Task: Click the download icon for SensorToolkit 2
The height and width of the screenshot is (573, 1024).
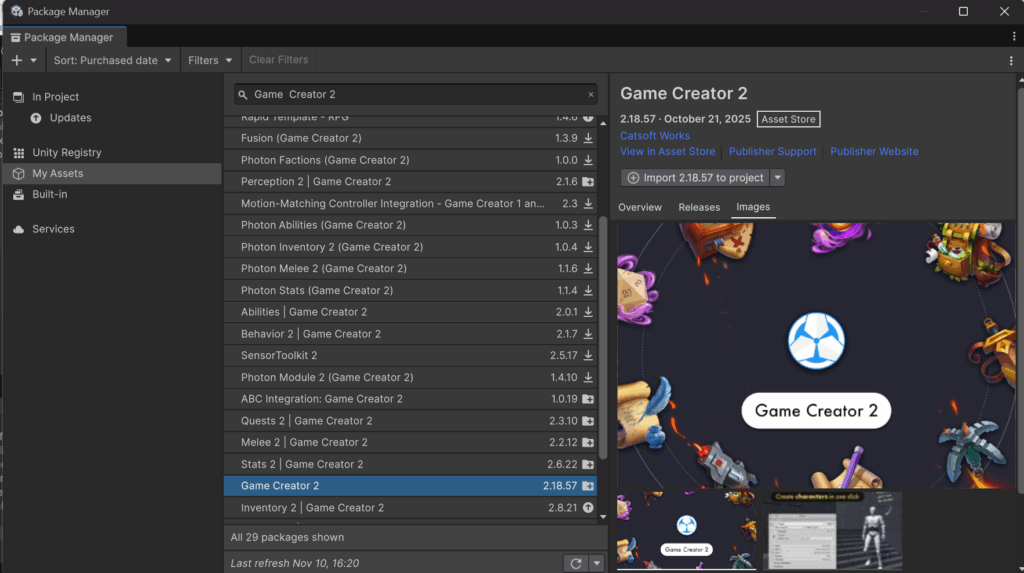Action: [588, 356]
